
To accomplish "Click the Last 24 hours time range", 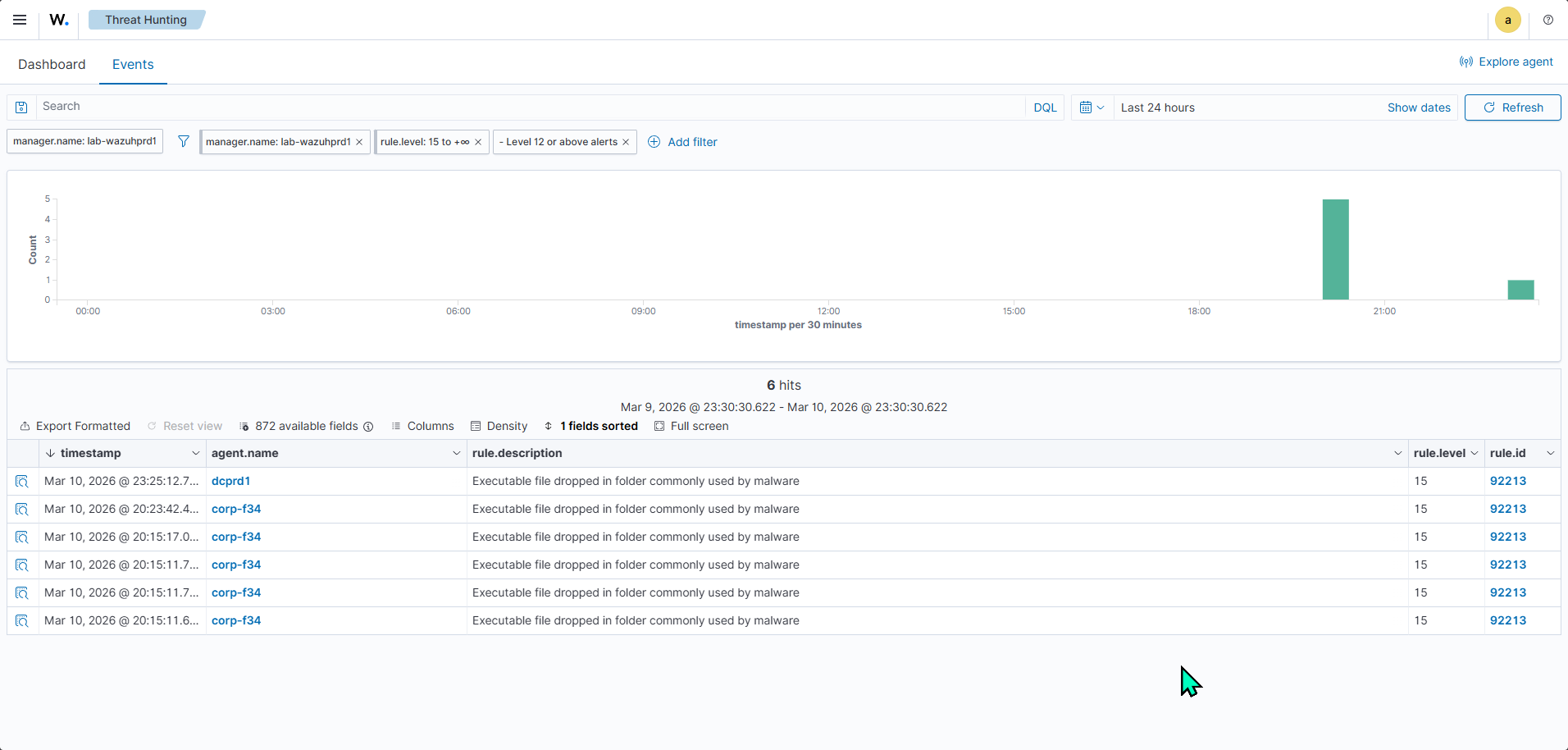I will pos(1157,107).
